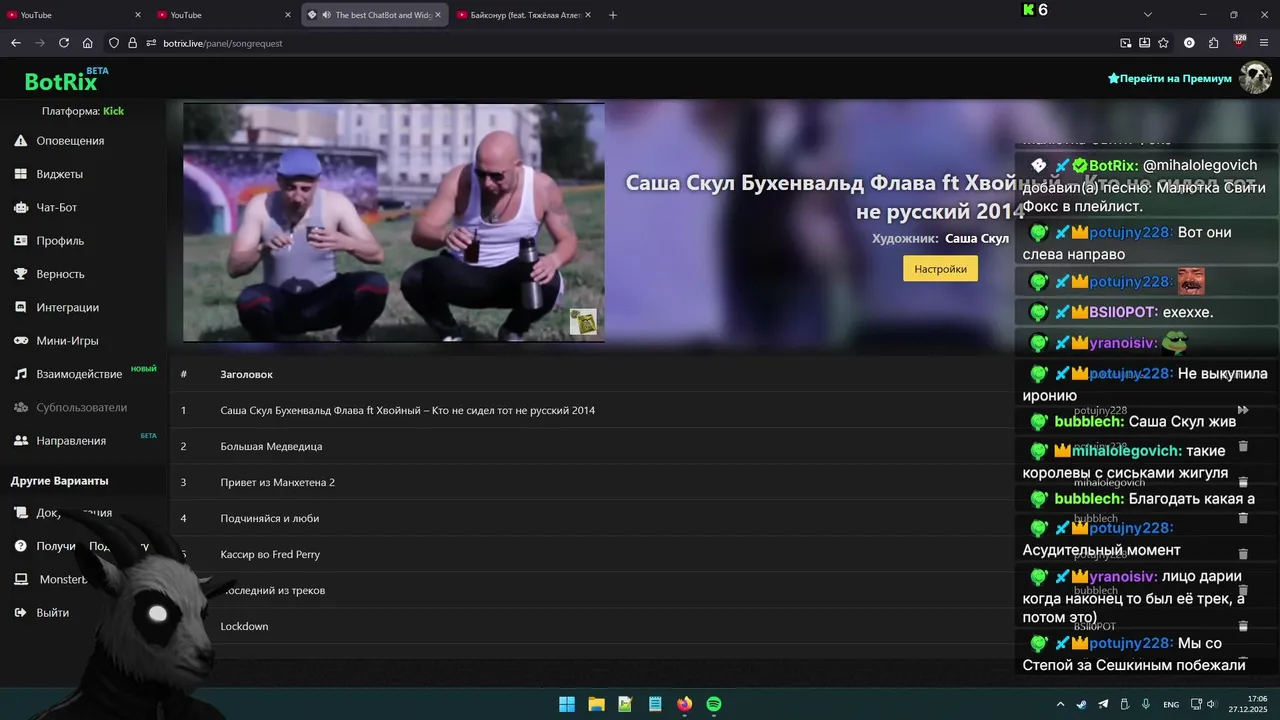
Task: Click the shield tracking protection icon
Action: point(114,43)
